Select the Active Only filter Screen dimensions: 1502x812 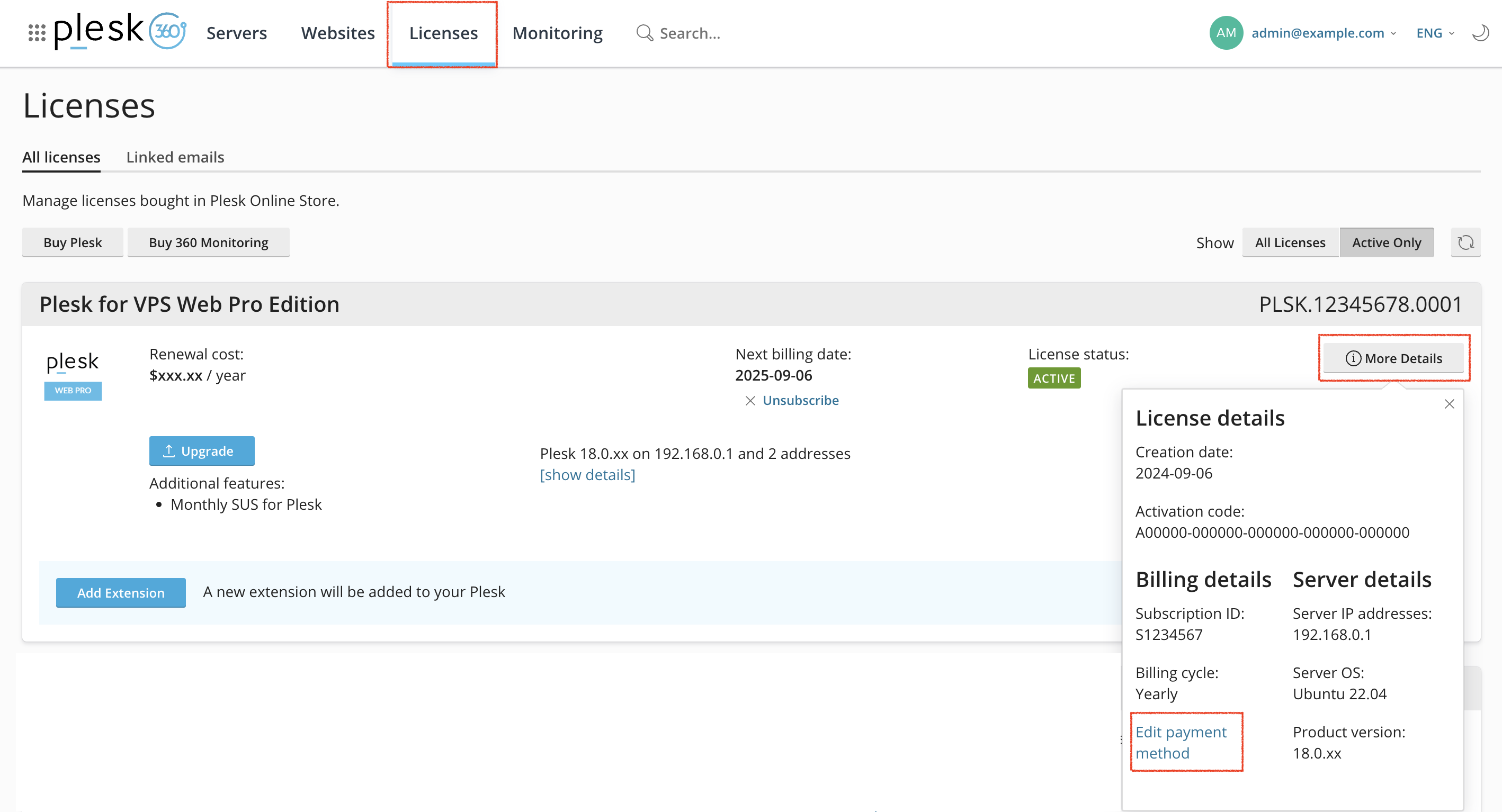pos(1386,242)
